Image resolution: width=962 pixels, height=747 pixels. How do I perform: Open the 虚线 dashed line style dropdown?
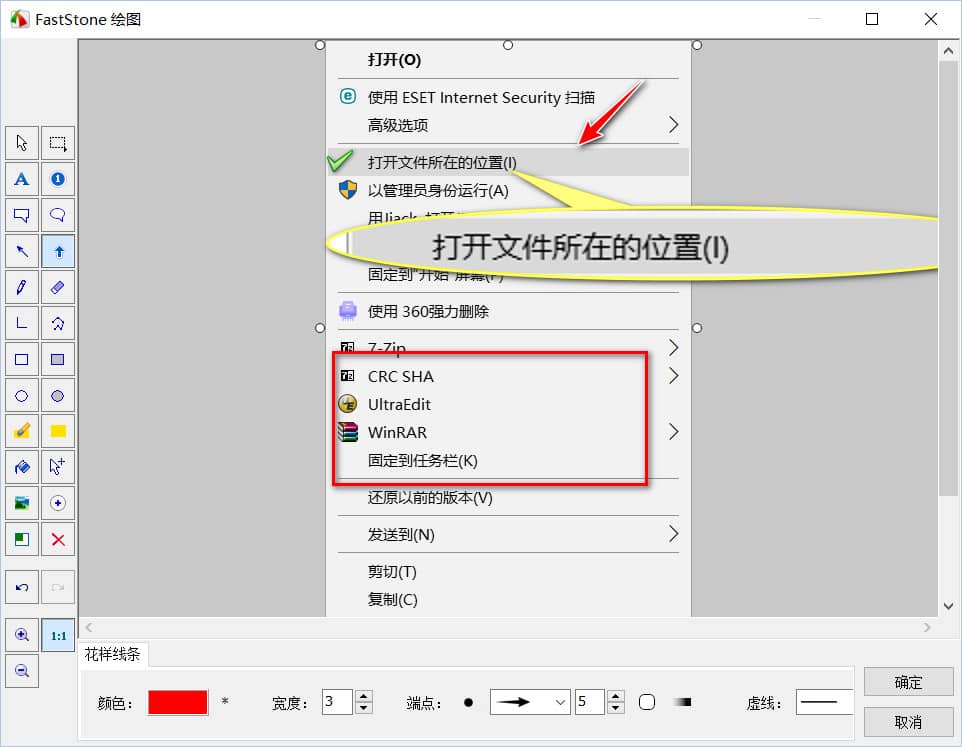pos(823,702)
